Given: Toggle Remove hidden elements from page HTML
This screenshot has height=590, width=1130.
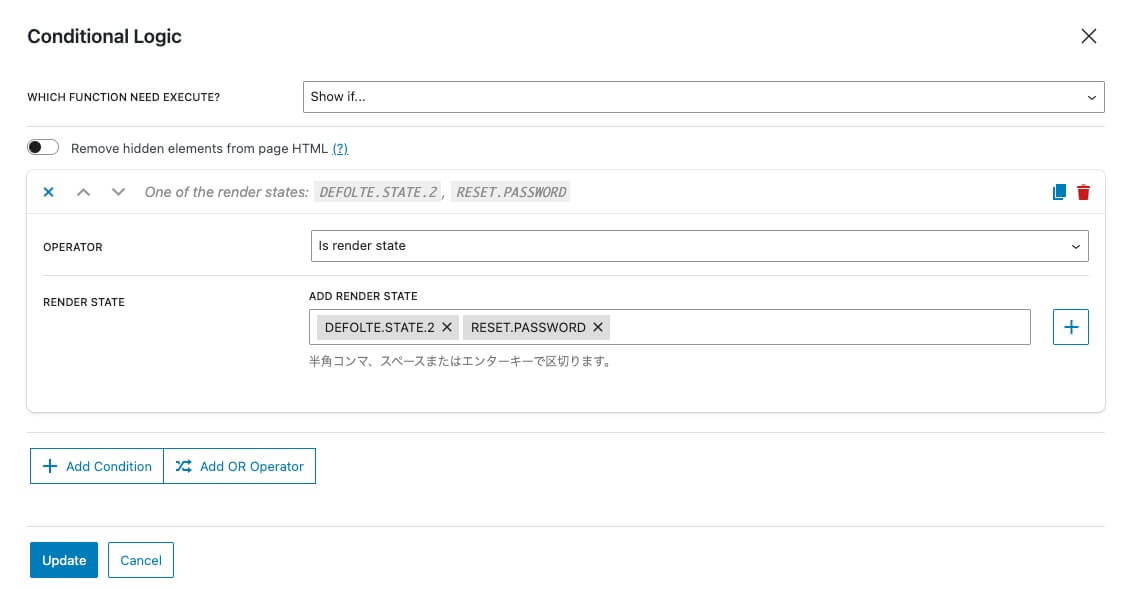Looking at the screenshot, I should [43, 148].
